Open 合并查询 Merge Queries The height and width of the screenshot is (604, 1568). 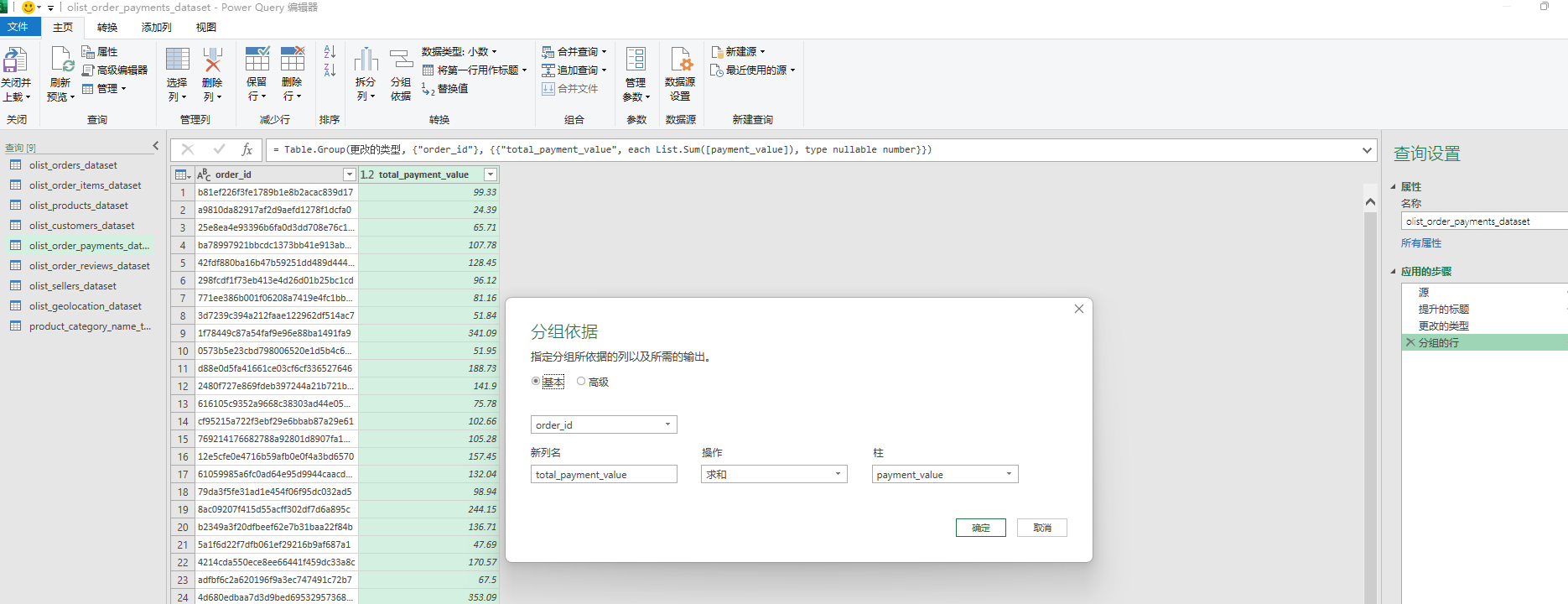[x=574, y=52]
